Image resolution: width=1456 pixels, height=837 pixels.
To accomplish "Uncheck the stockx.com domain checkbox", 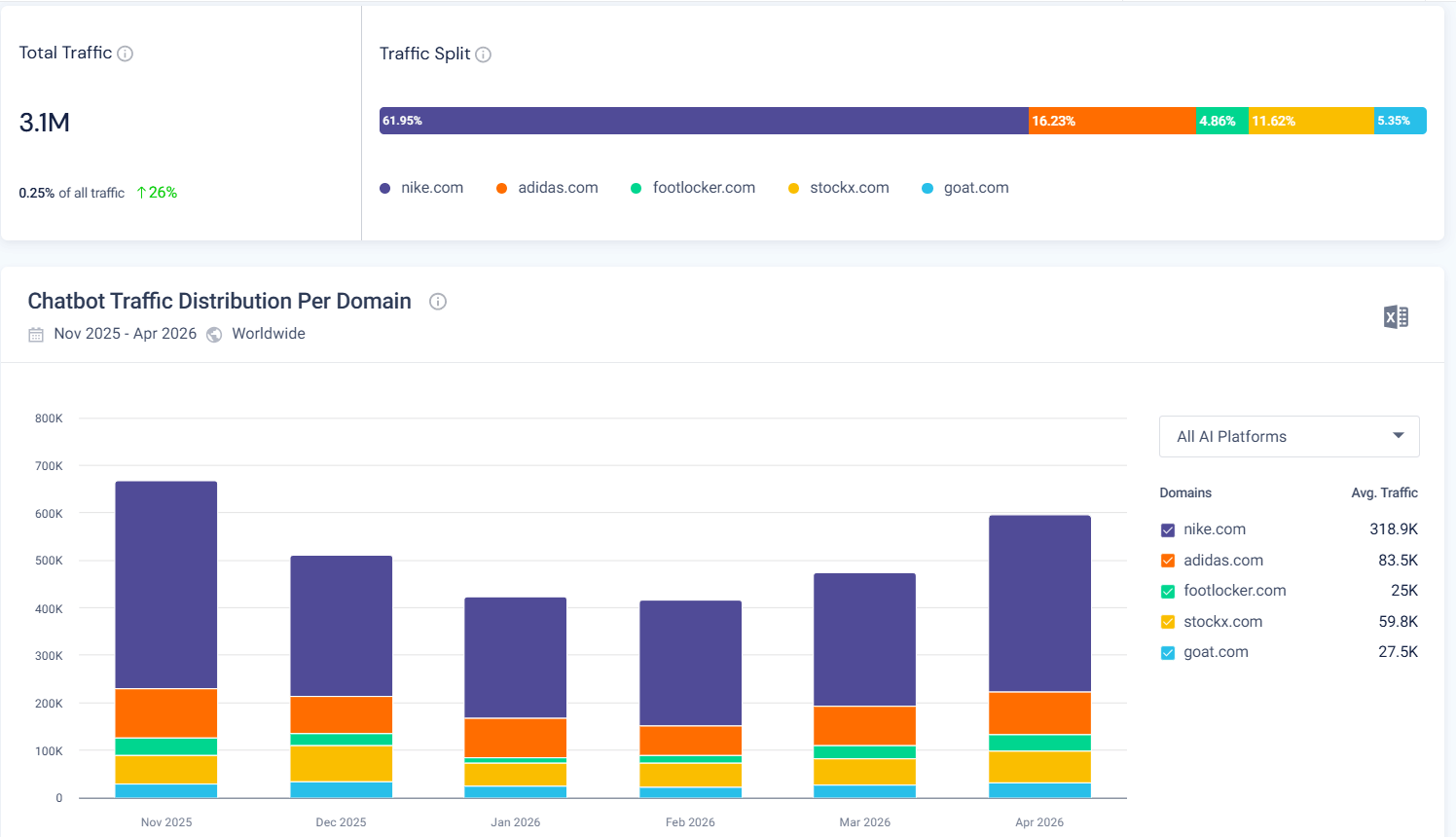I will pos(1168,622).
